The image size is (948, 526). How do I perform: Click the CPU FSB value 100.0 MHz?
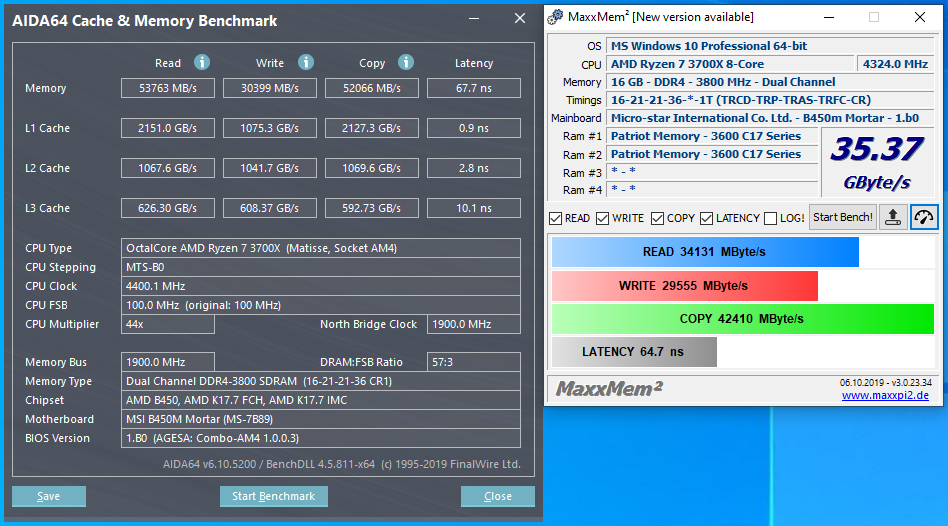click(x=321, y=305)
